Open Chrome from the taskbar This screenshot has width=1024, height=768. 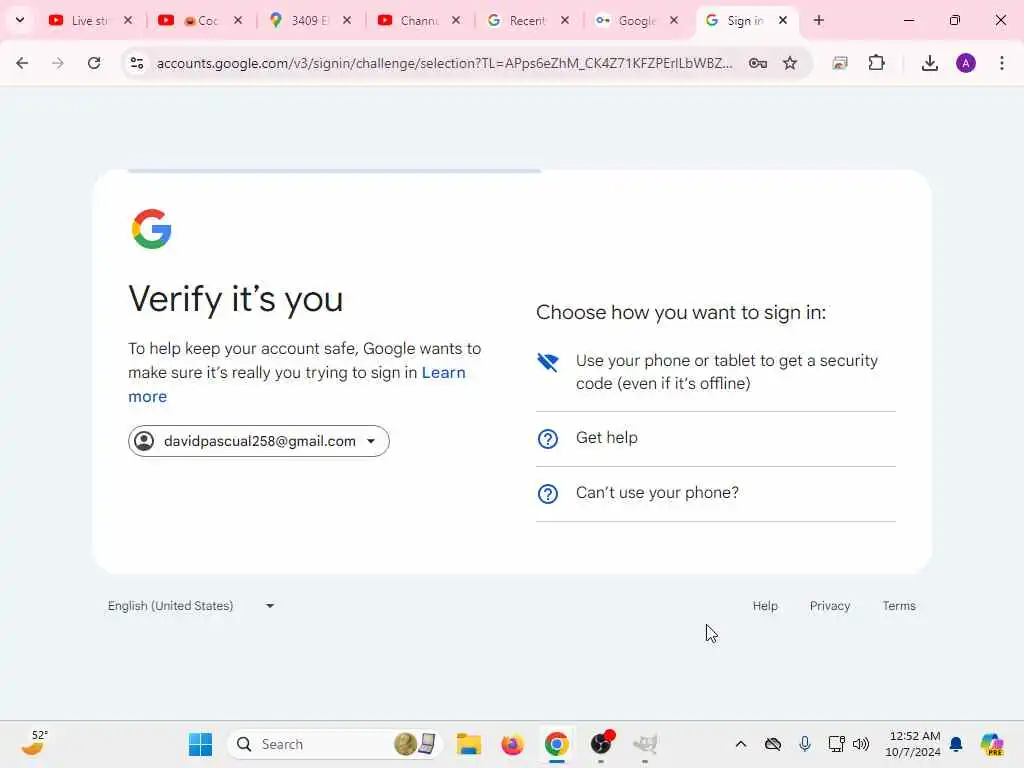point(556,744)
